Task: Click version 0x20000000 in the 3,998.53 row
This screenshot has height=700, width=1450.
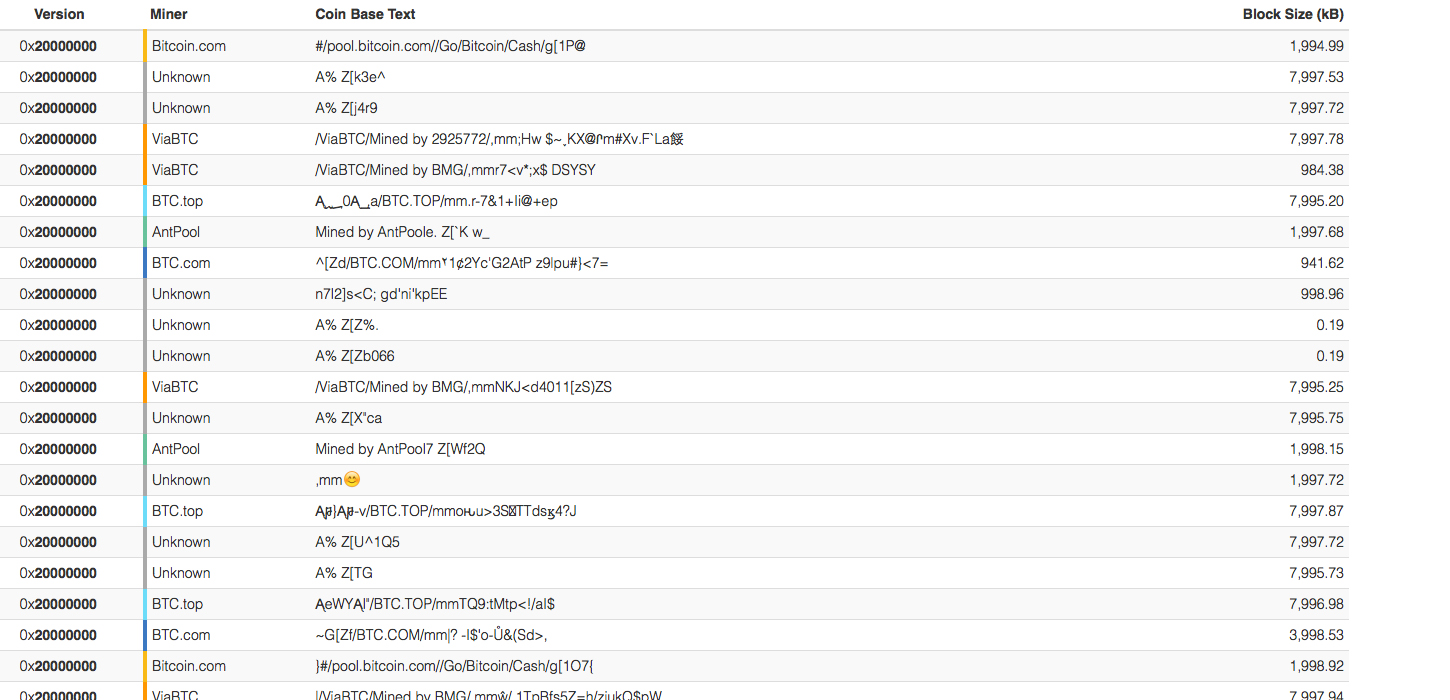Action: tap(58, 635)
